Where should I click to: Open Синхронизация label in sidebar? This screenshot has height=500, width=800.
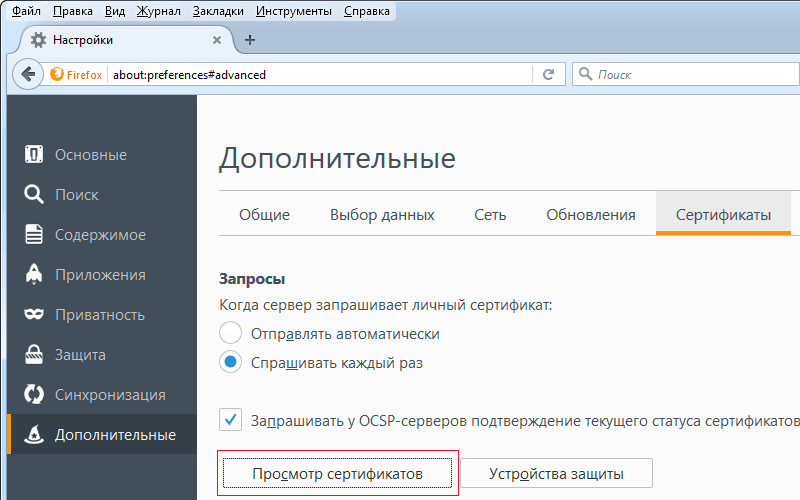pyautogui.click(x=110, y=395)
